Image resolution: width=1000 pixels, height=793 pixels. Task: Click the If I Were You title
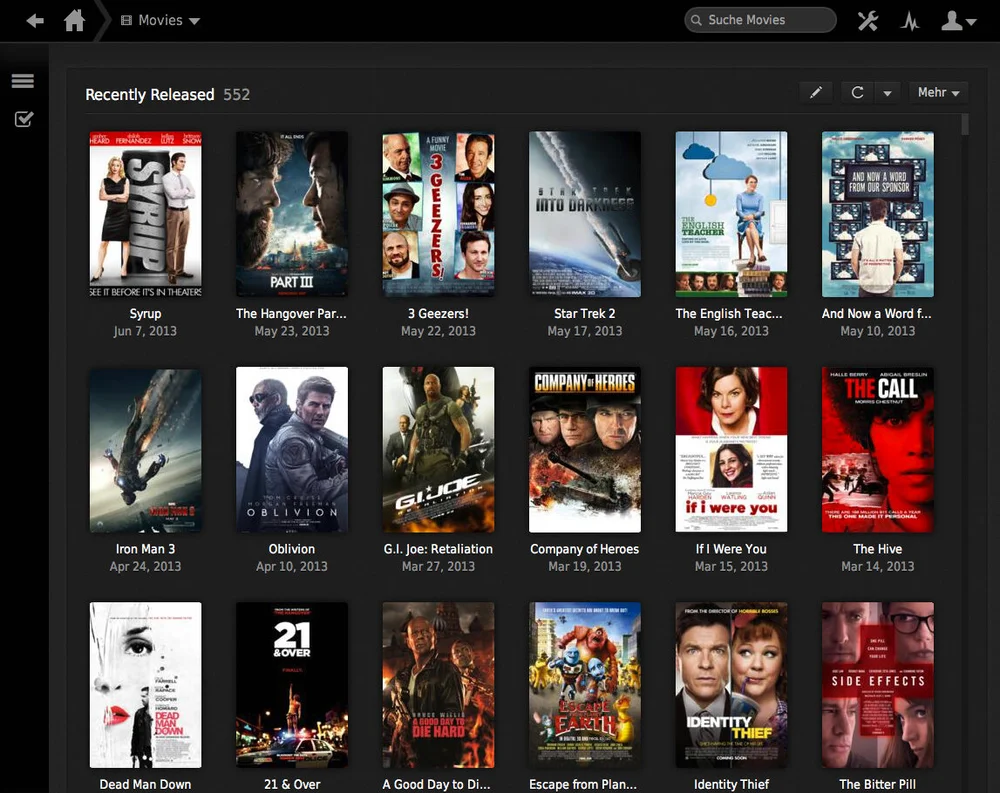731,549
